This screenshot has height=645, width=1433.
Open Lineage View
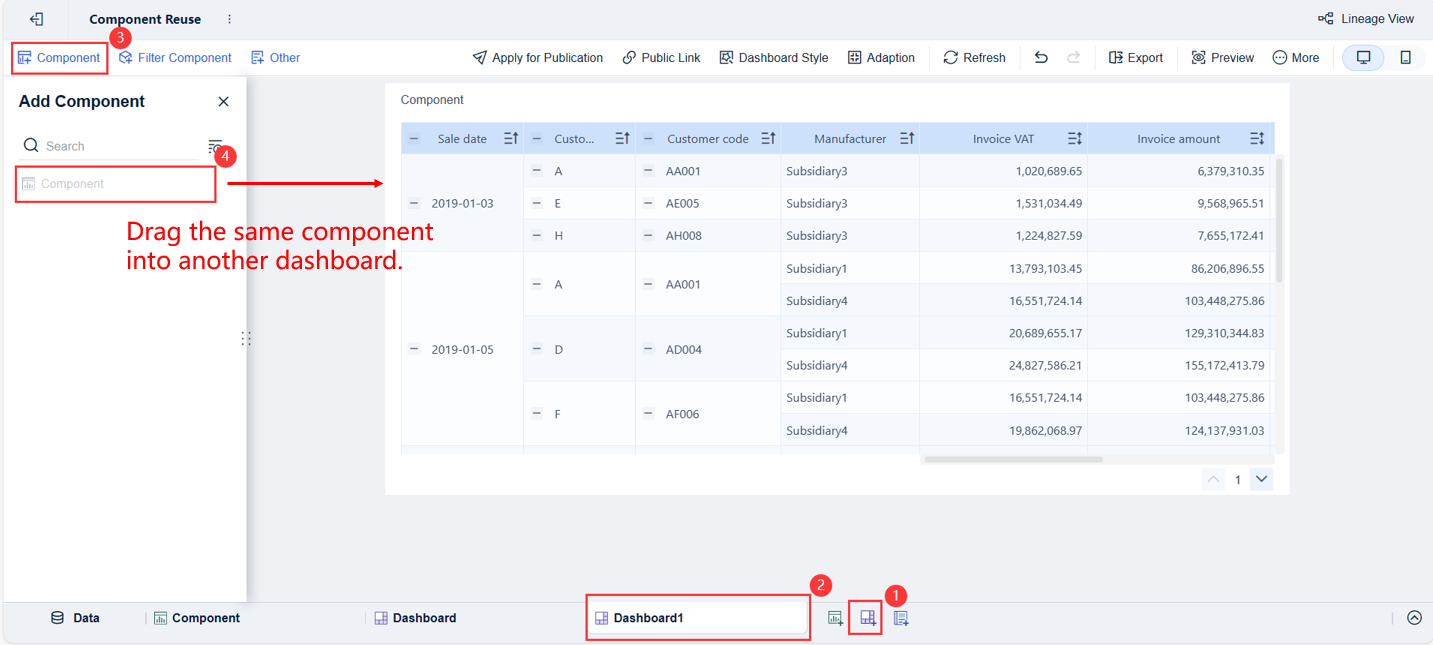[1366, 19]
